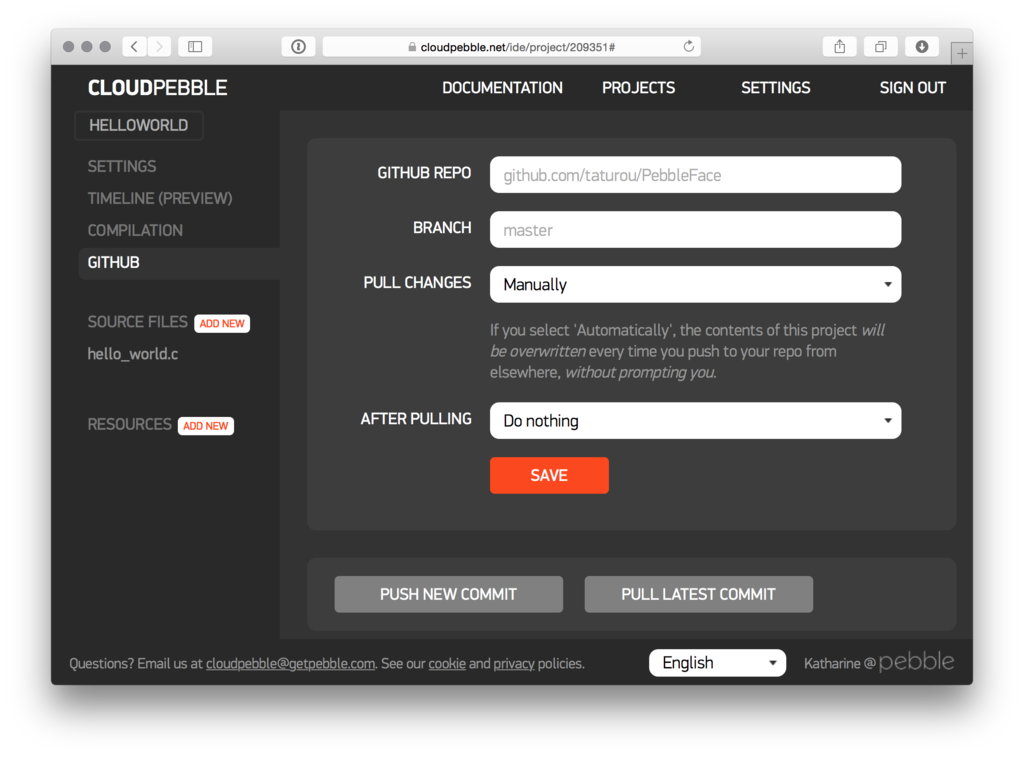Click Push New Commit button
Screen dimensions: 1024x758
[x=449, y=594]
